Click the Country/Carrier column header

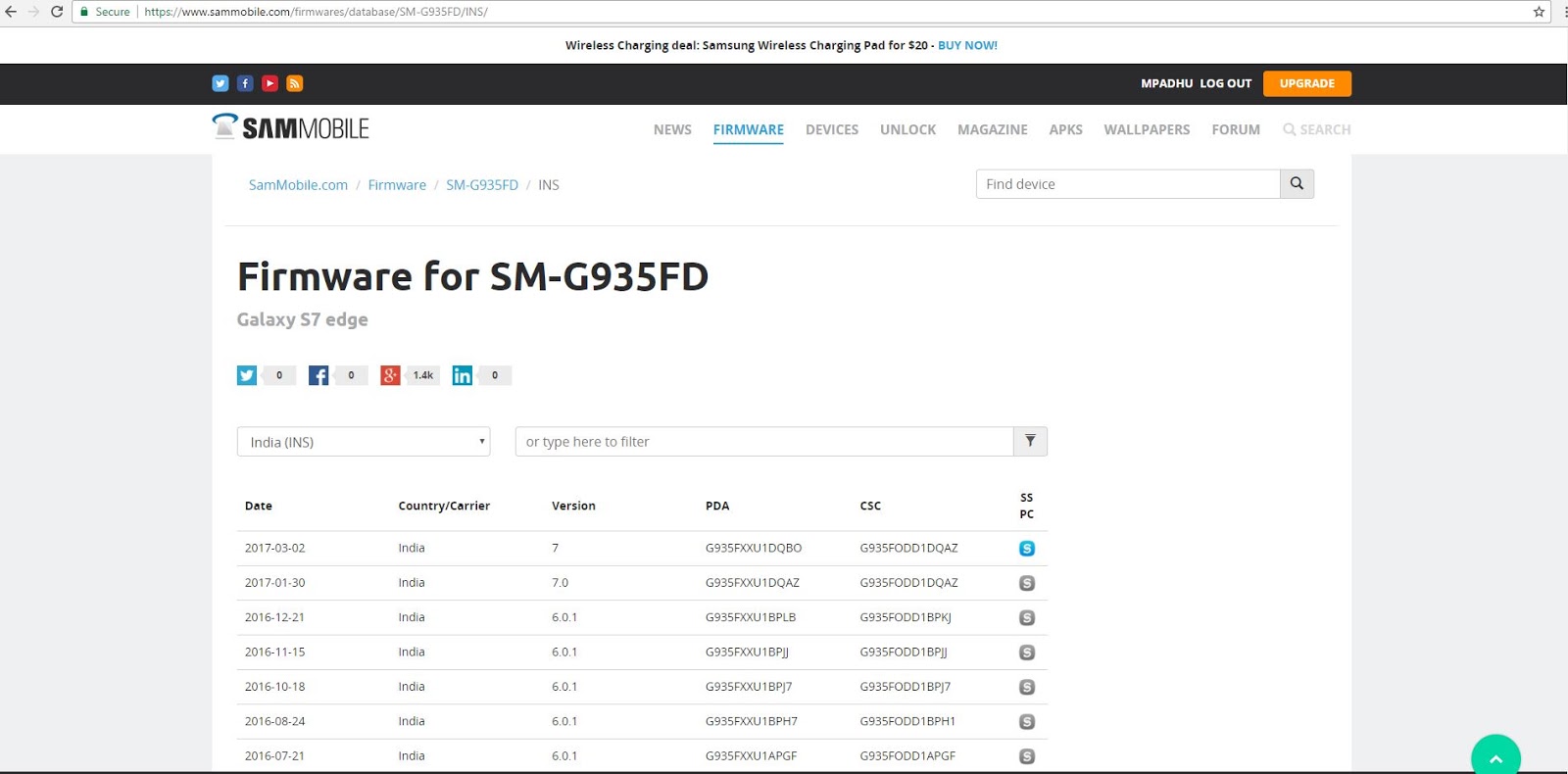[444, 506]
